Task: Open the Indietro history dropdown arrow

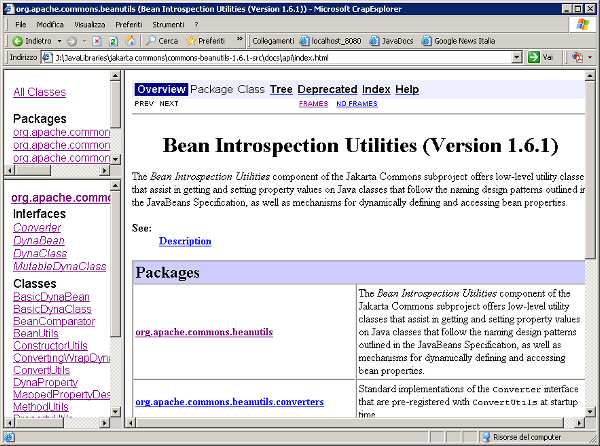Action: click(59, 41)
